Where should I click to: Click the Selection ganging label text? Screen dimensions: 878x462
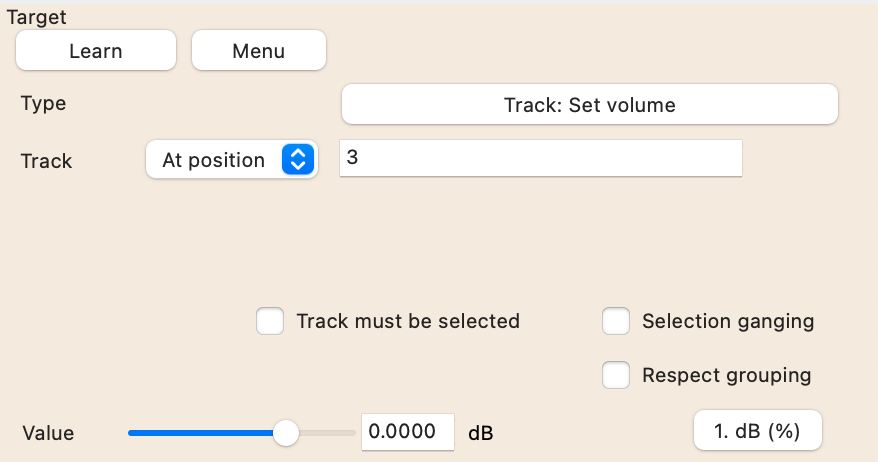tap(728, 321)
